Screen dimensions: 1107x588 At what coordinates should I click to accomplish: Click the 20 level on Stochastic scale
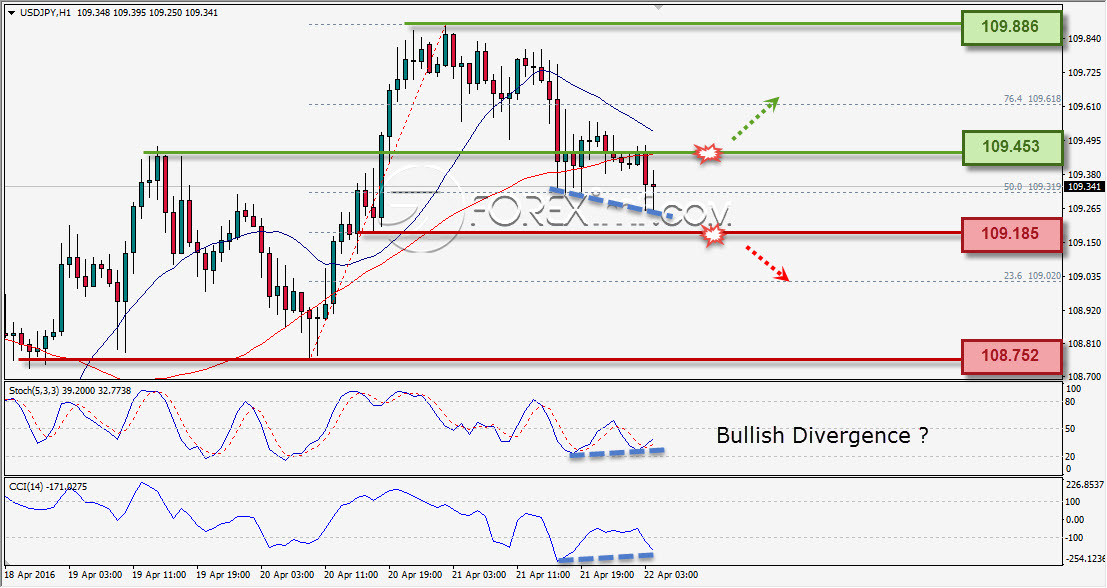click(x=1071, y=457)
